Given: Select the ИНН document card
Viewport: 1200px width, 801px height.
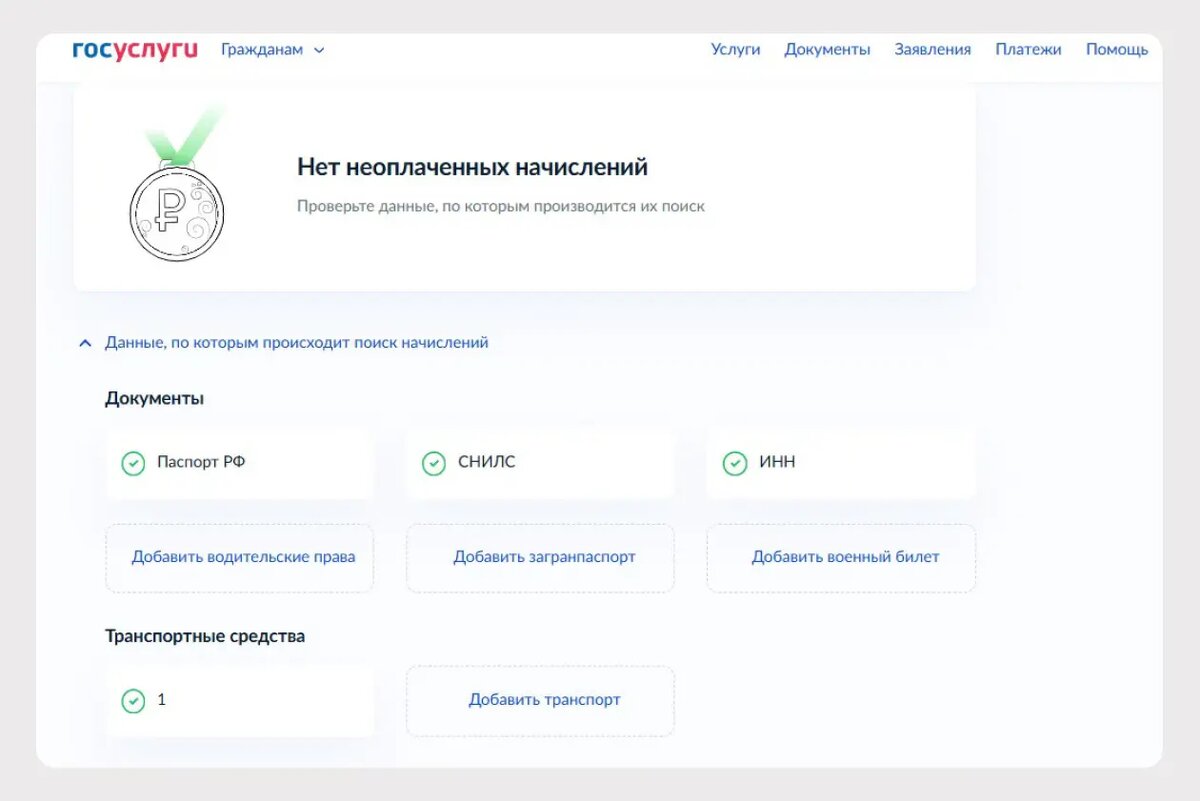Looking at the screenshot, I should point(841,463).
